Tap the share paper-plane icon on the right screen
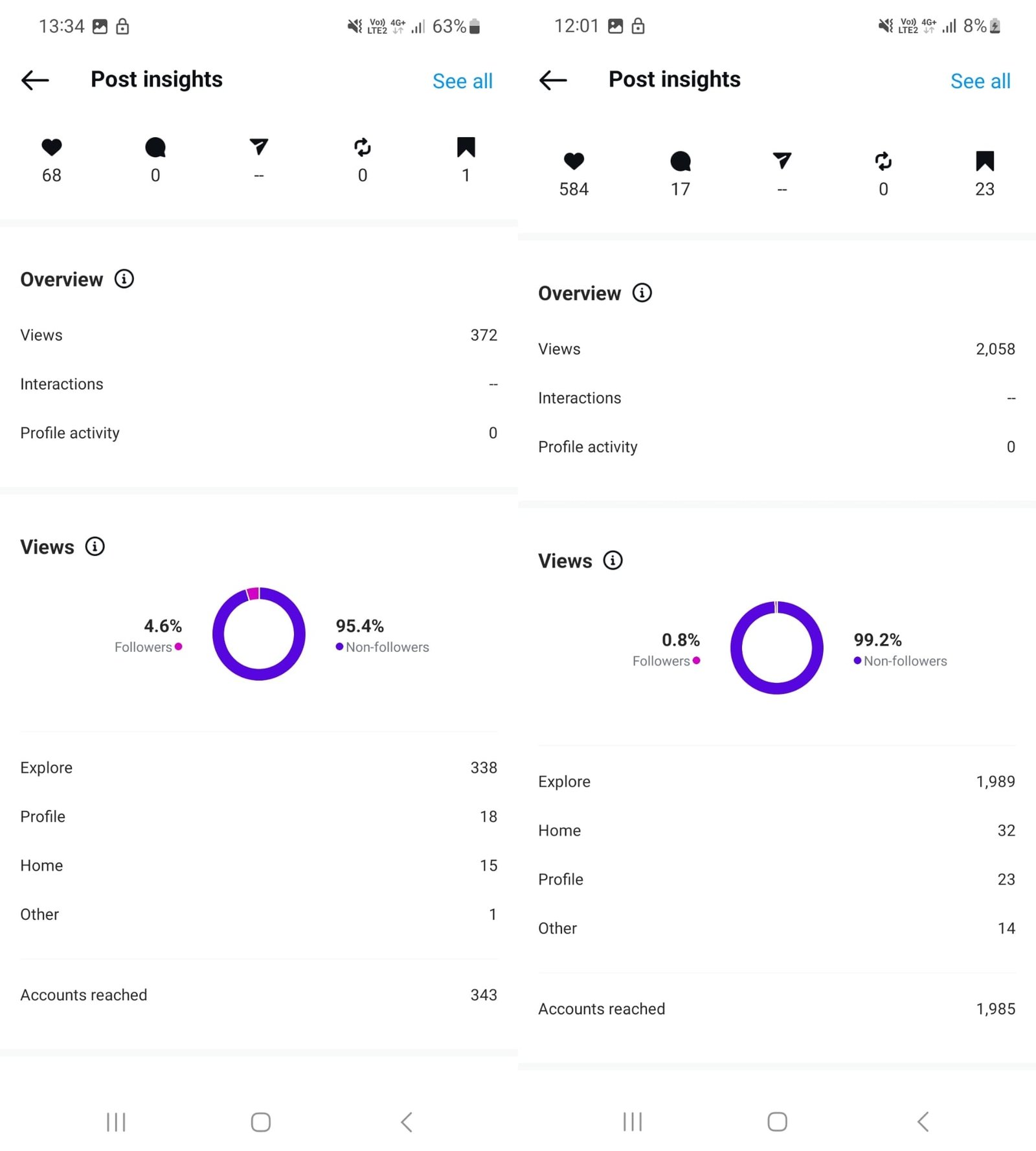The image size is (1036, 1151). [x=782, y=161]
